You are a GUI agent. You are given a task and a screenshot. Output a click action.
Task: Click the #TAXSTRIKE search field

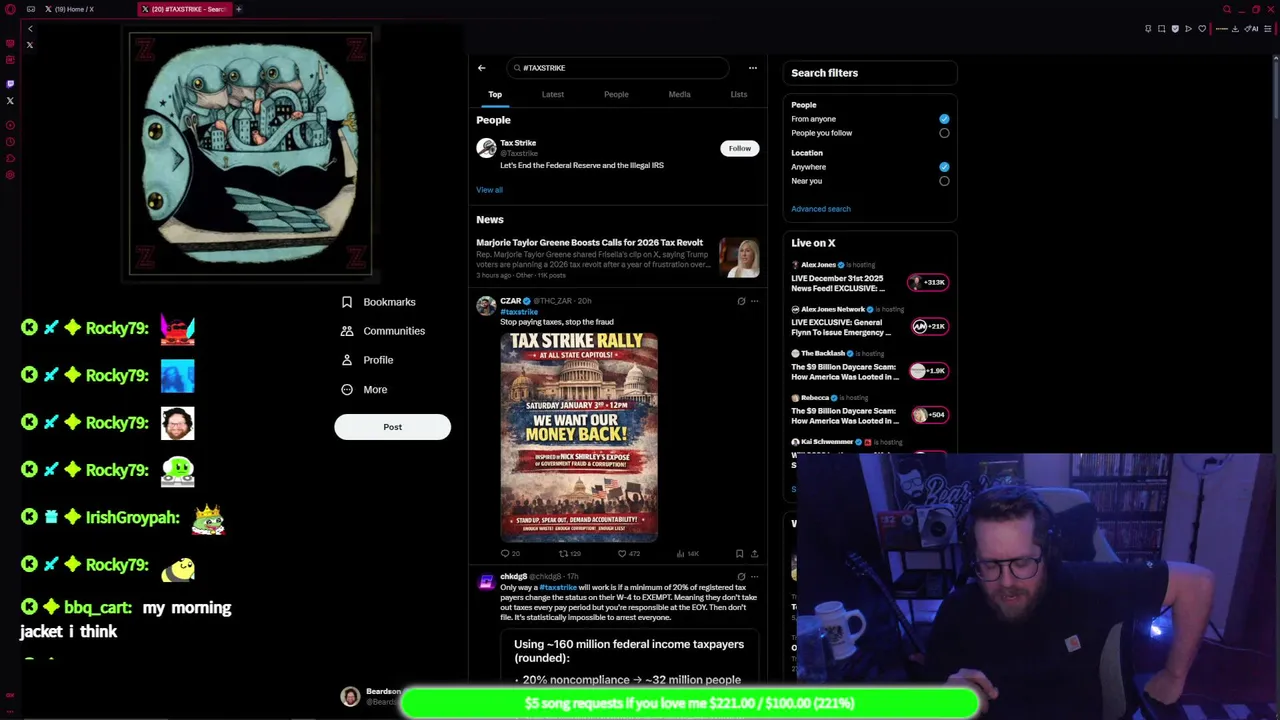[x=618, y=68]
